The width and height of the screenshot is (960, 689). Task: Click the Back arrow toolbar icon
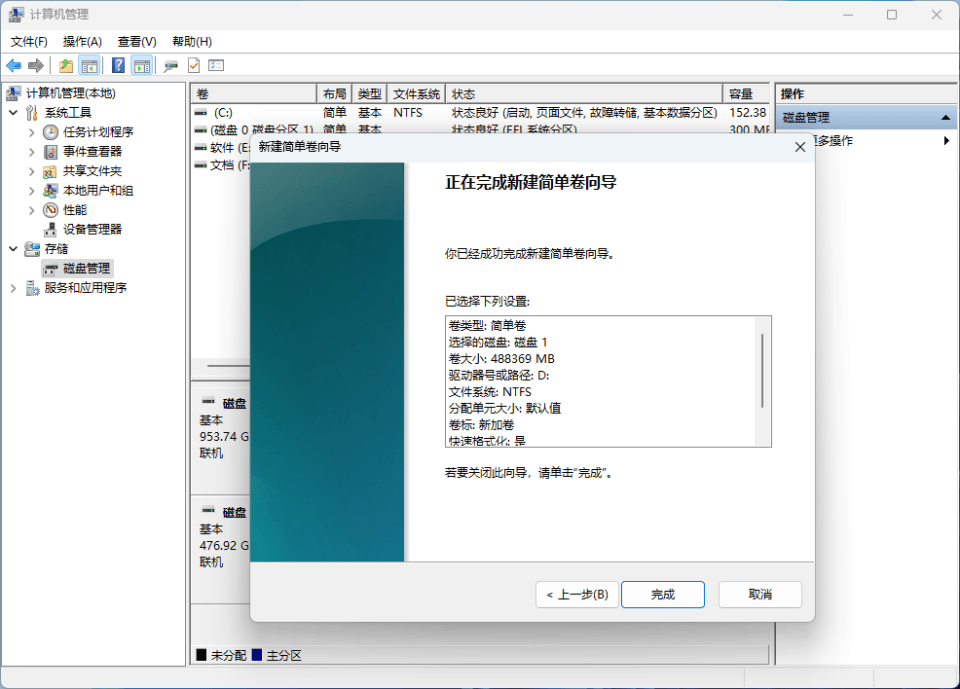(x=13, y=66)
